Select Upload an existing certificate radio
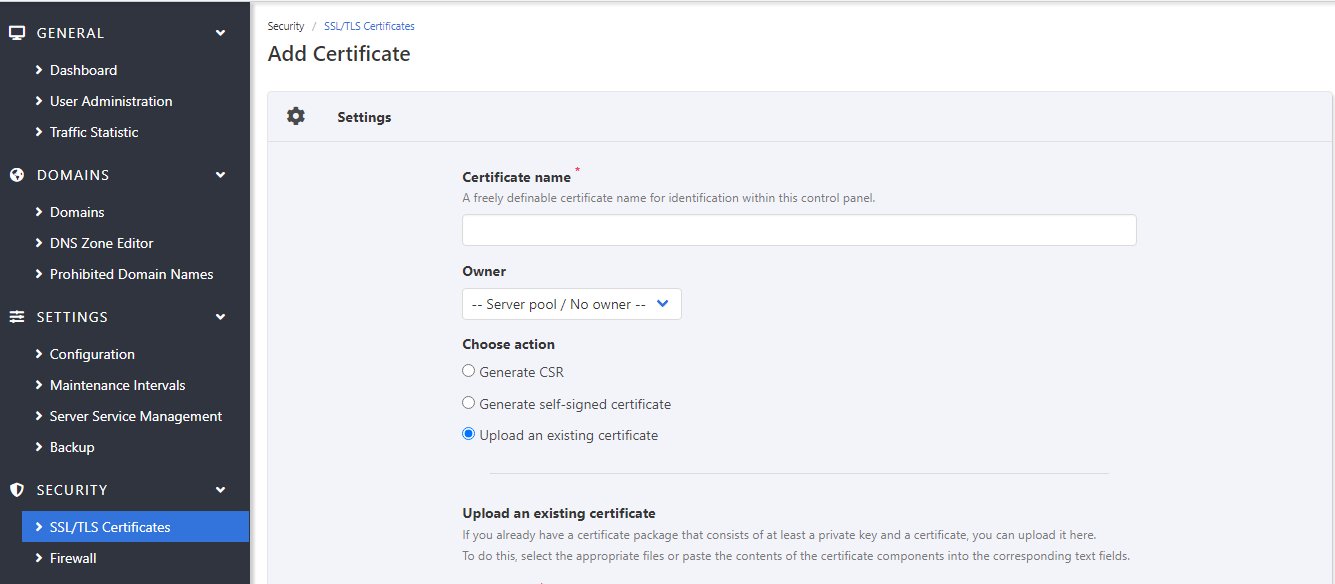1335x584 pixels. (x=468, y=435)
